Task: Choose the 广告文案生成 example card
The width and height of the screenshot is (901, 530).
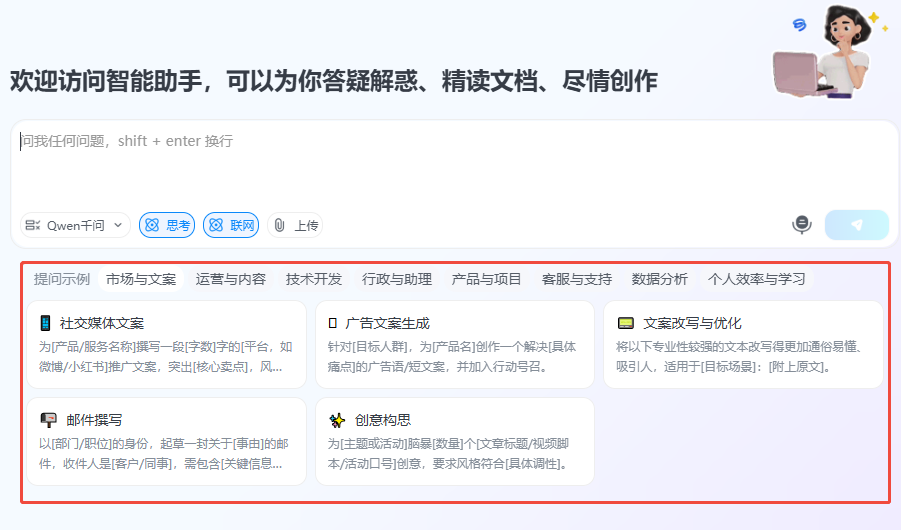Action: pyautogui.click(x=455, y=344)
